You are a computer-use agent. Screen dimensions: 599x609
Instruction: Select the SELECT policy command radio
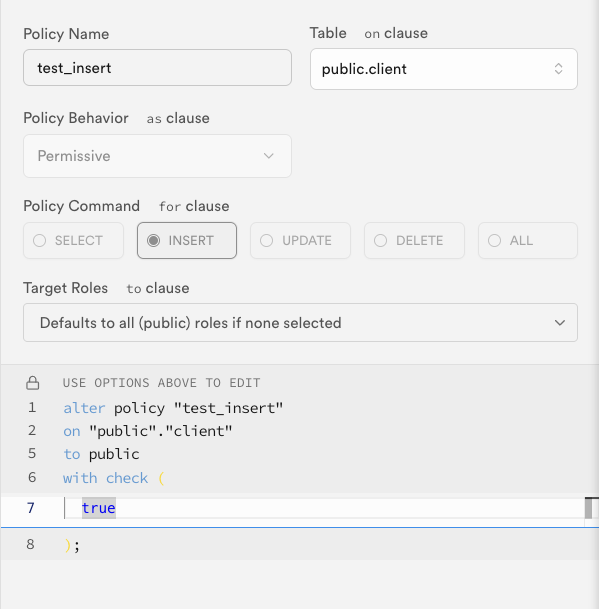point(73,240)
